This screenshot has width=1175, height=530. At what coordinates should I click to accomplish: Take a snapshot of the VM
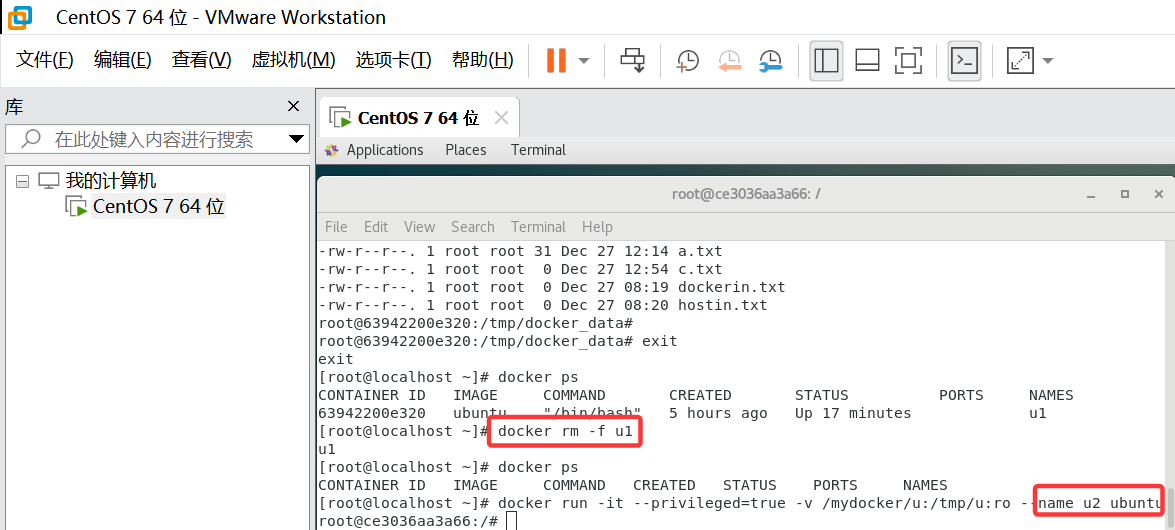(688, 60)
